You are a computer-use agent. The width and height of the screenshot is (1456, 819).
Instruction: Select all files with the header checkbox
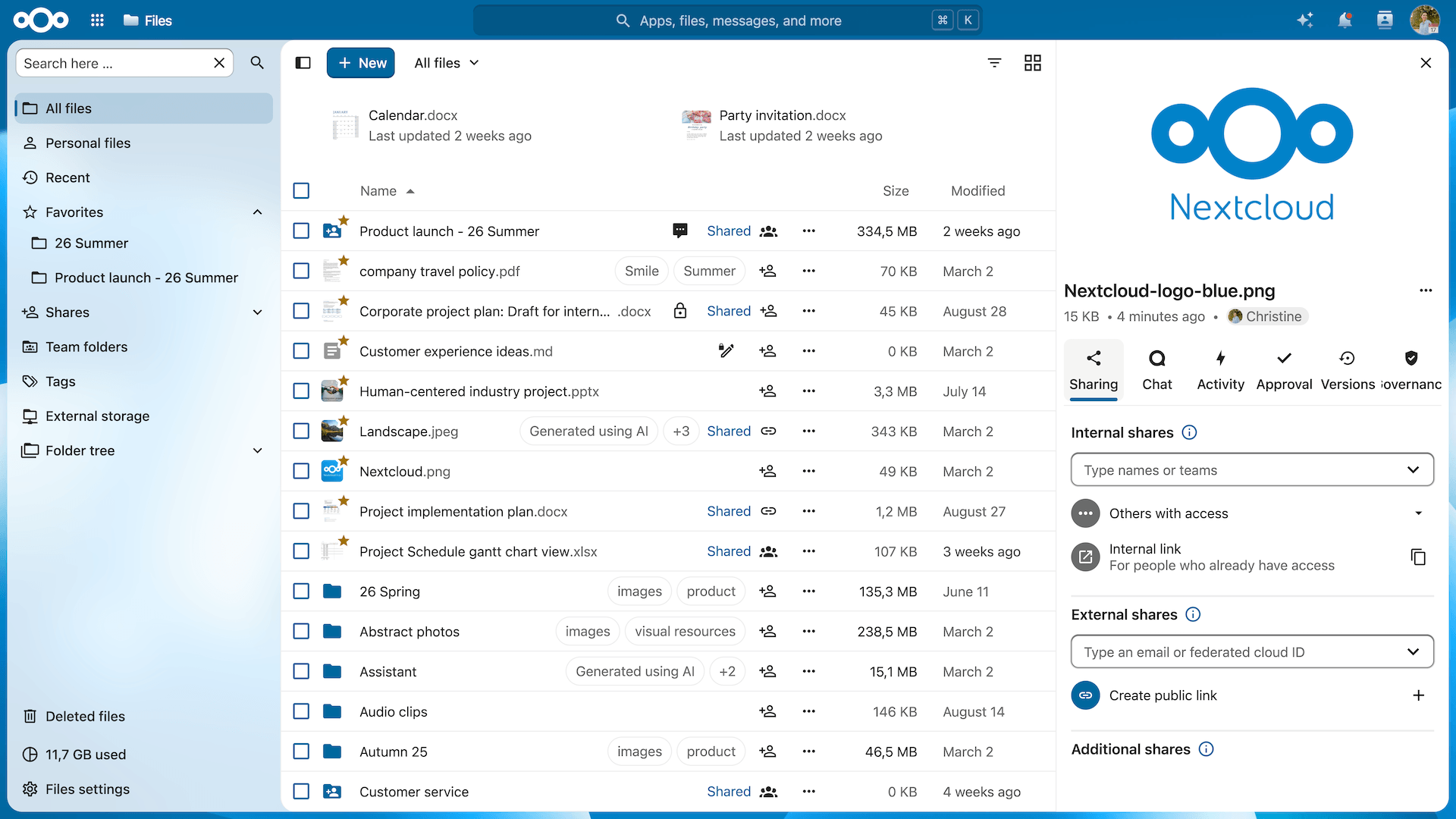click(x=301, y=190)
